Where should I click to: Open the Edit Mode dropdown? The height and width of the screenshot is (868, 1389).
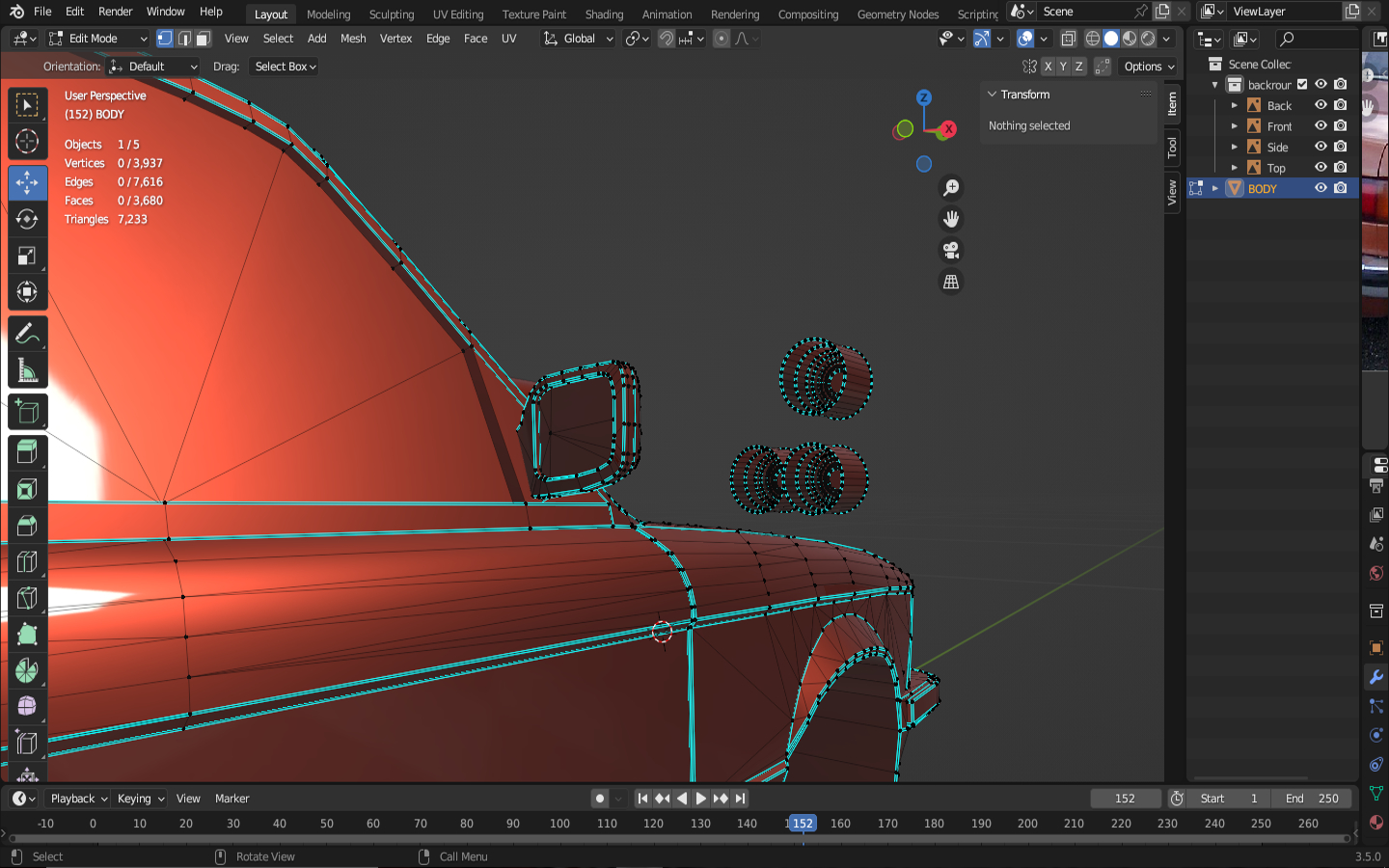coord(98,39)
